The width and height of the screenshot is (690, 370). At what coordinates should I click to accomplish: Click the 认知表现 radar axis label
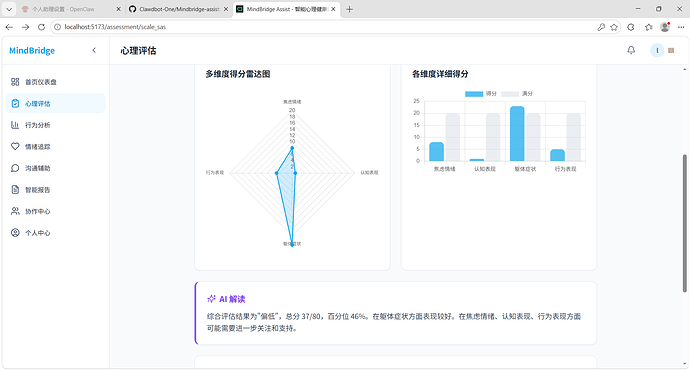pyautogui.click(x=369, y=172)
